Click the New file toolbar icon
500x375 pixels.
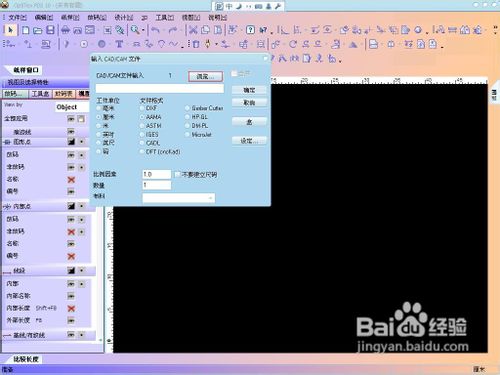coord(25,30)
